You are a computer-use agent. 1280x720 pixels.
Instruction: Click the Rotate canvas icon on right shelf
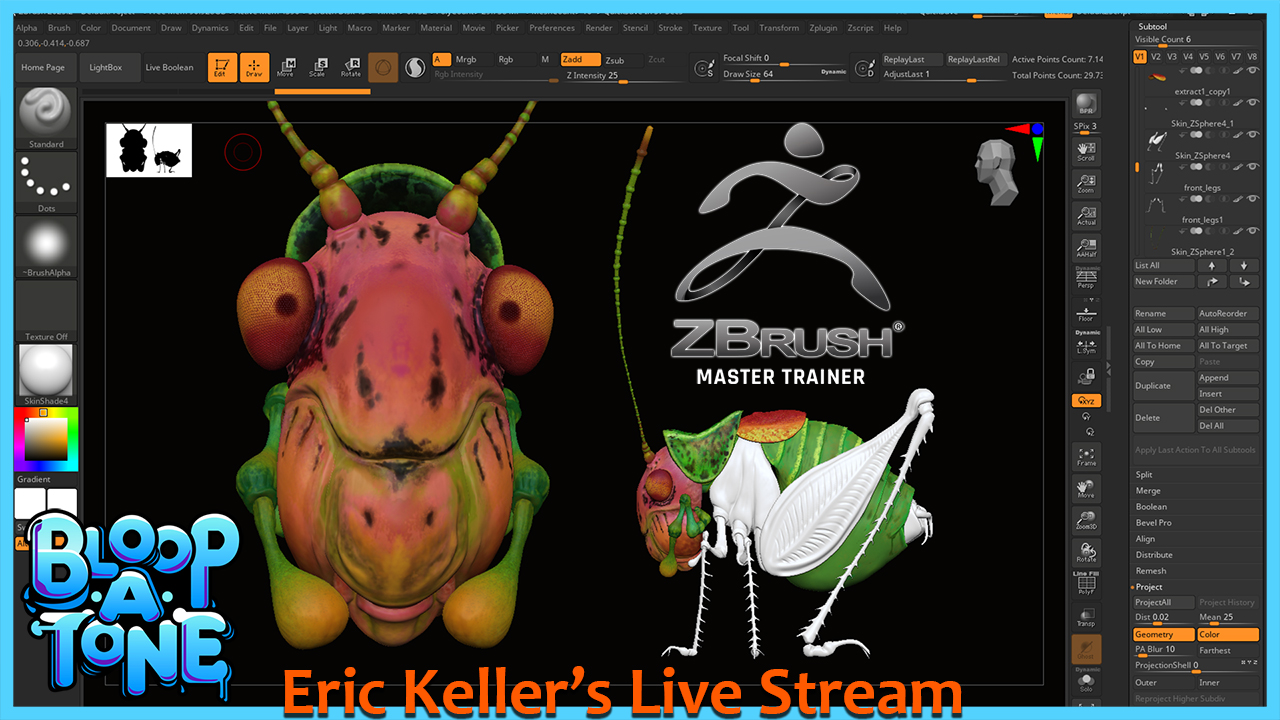pyautogui.click(x=1086, y=553)
